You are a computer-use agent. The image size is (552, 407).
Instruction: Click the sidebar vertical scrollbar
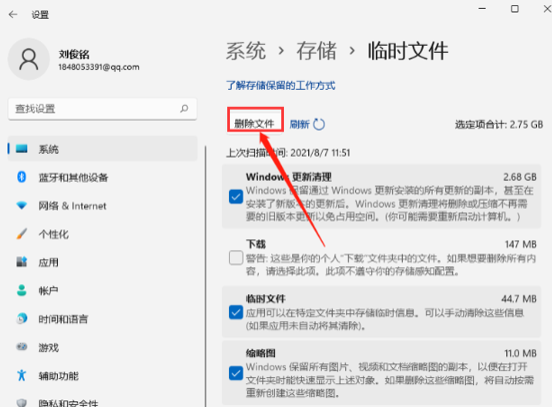point(205,276)
